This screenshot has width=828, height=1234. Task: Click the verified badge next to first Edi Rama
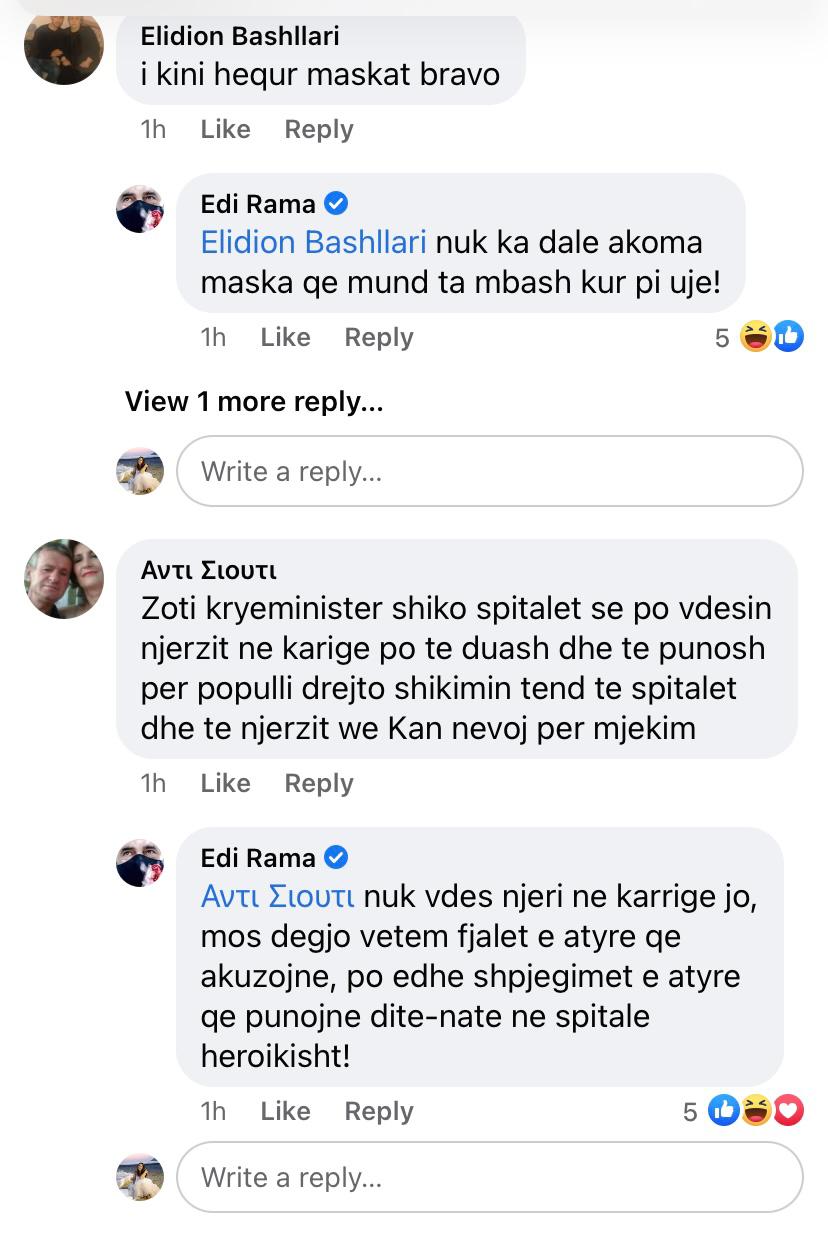(337, 204)
